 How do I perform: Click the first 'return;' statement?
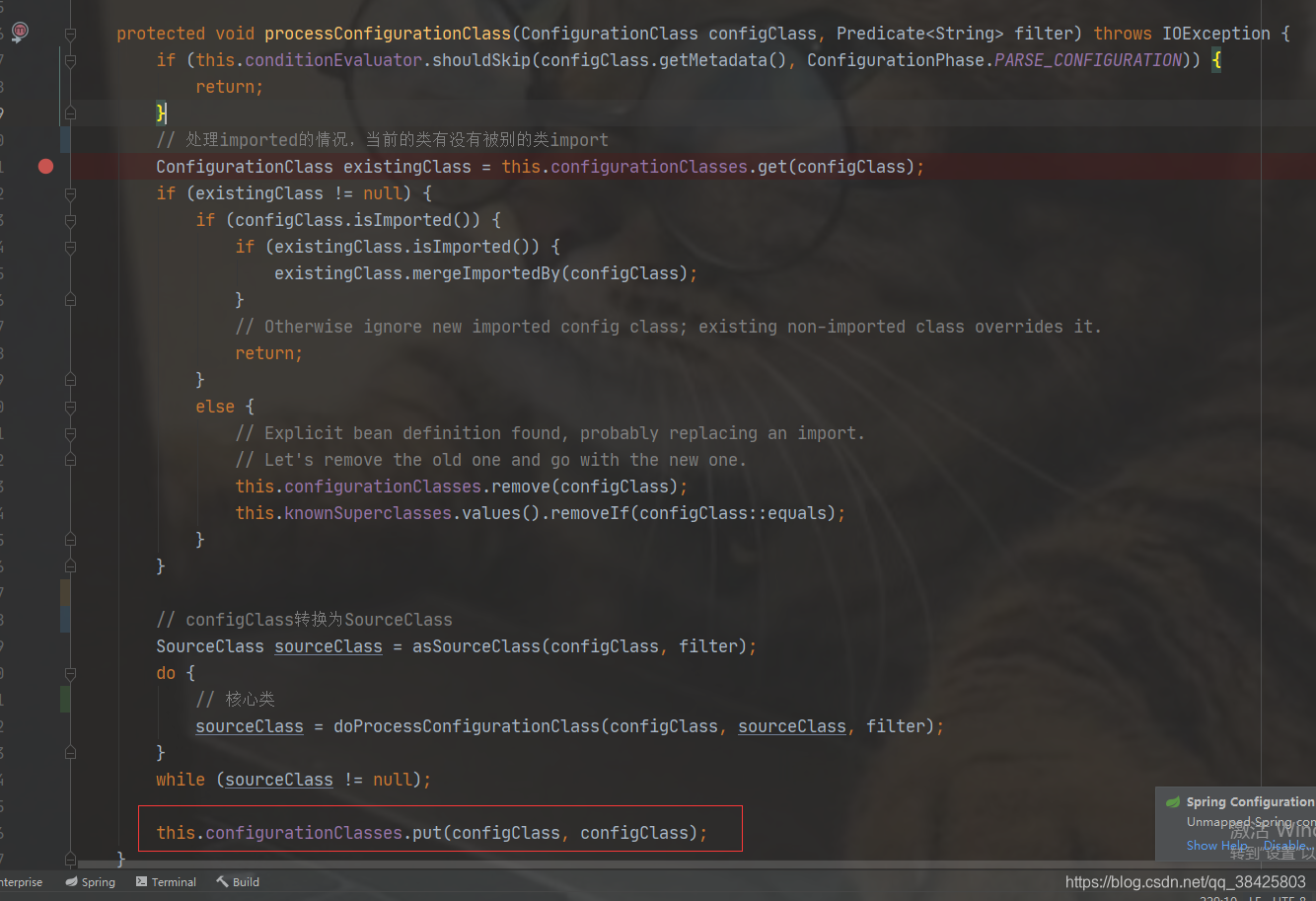coord(230,87)
